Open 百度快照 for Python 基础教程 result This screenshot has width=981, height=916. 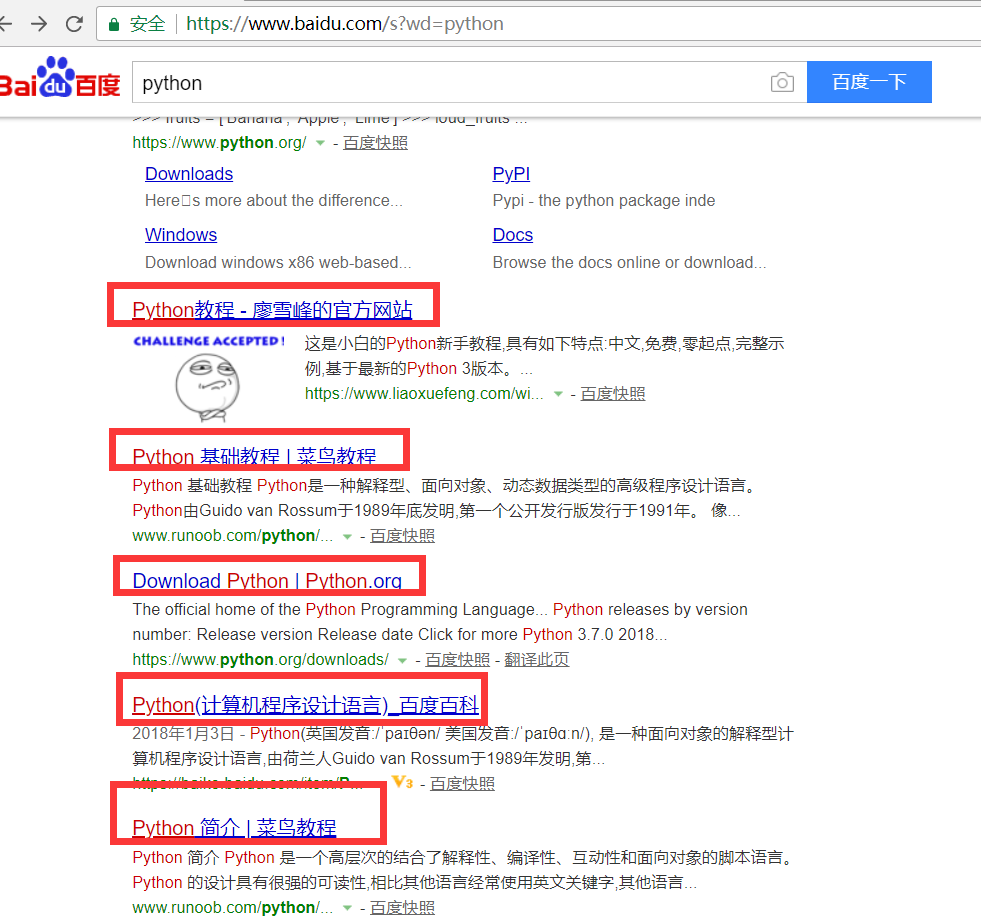[x=402, y=536]
